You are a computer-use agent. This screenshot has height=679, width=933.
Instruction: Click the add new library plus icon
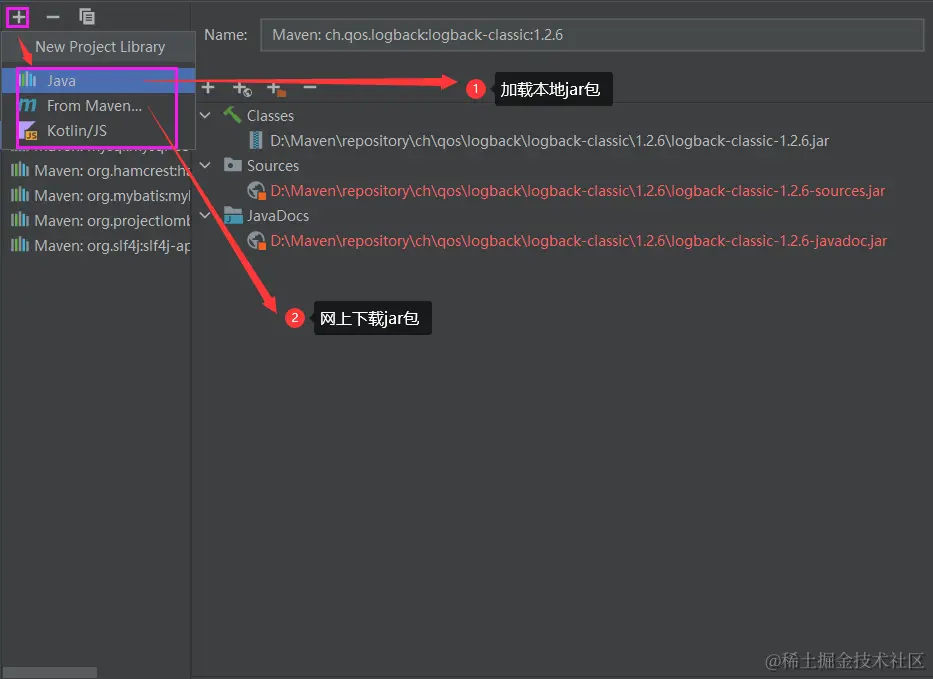[x=18, y=17]
